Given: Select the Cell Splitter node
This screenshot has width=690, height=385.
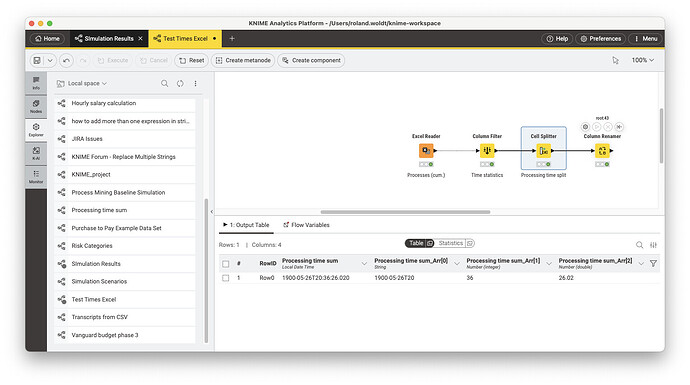Looking at the screenshot, I should [x=543, y=150].
